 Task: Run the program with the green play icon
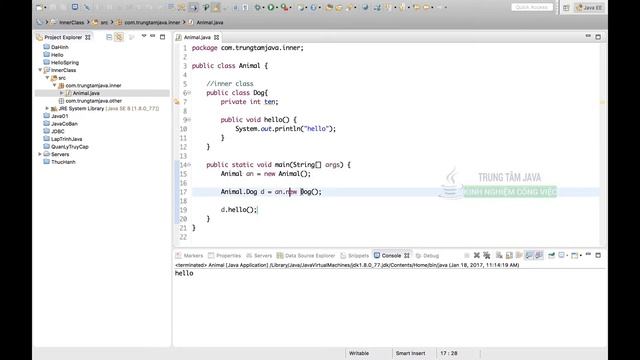click(x=271, y=7)
